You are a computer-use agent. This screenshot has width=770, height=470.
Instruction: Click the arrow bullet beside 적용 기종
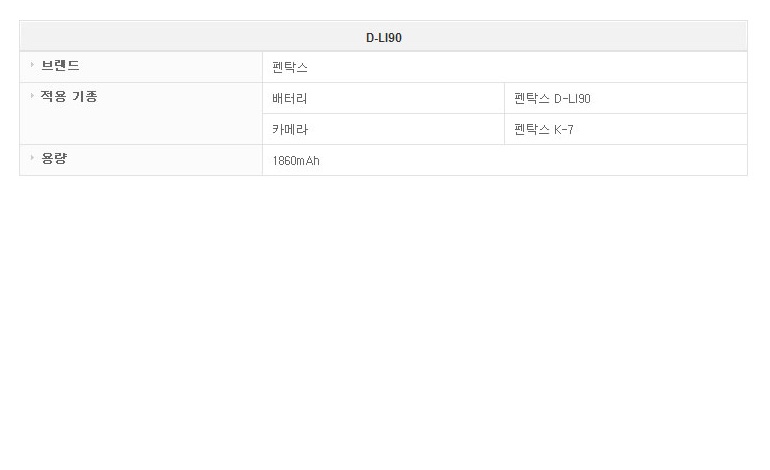click(32, 96)
